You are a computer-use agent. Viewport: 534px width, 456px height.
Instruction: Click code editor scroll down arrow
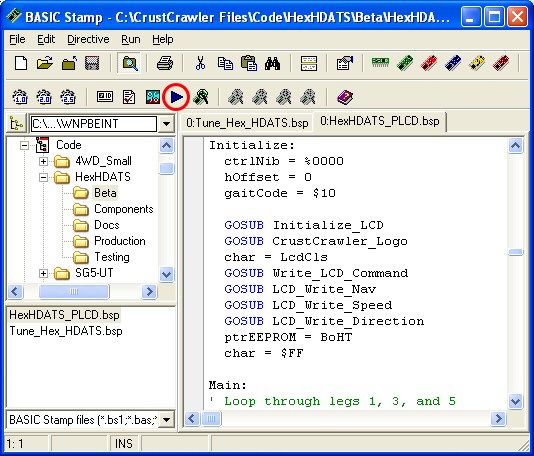click(515, 401)
